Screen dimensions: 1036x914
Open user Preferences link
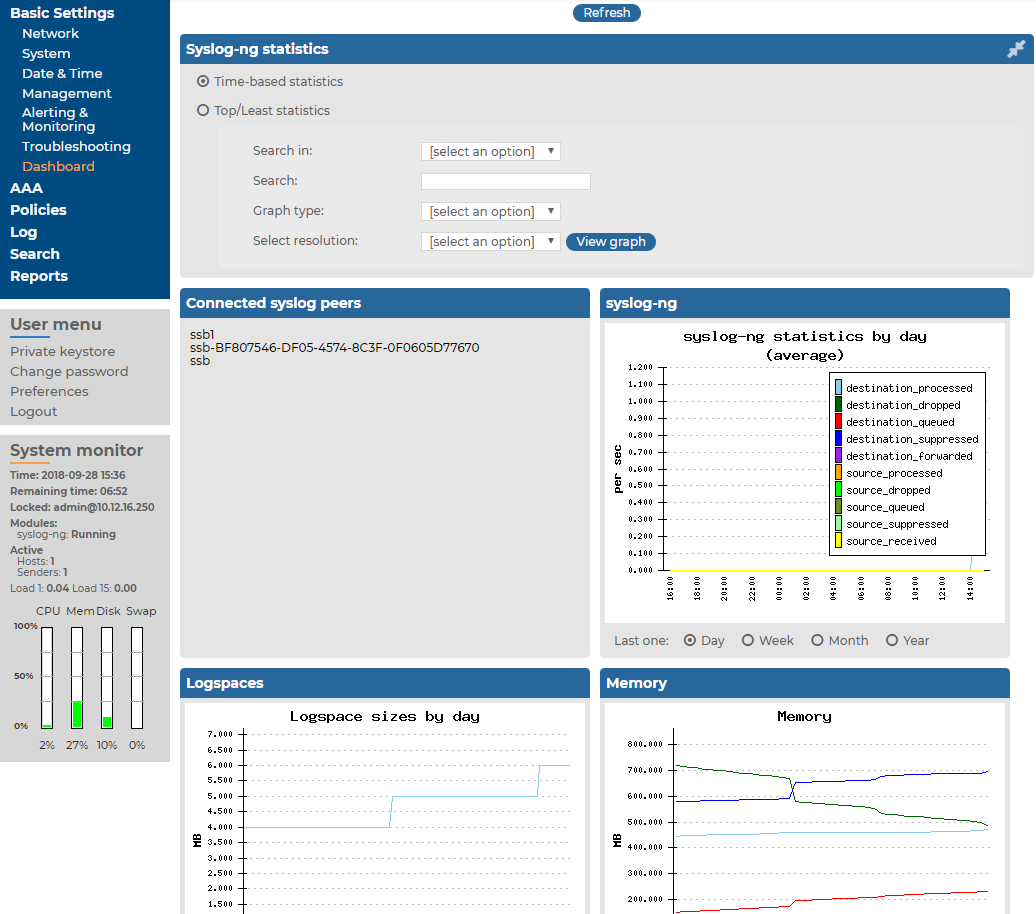(x=50, y=391)
